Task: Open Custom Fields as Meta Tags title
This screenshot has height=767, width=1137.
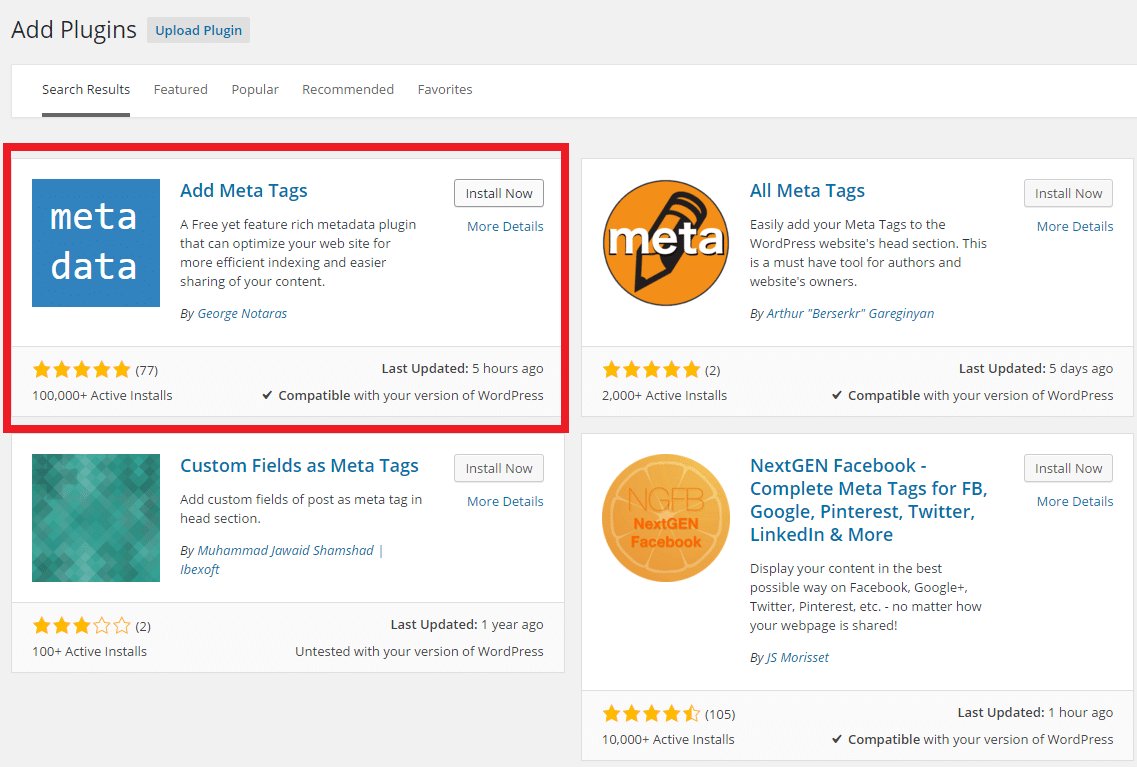Action: pyautogui.click(x=299, y=465)
